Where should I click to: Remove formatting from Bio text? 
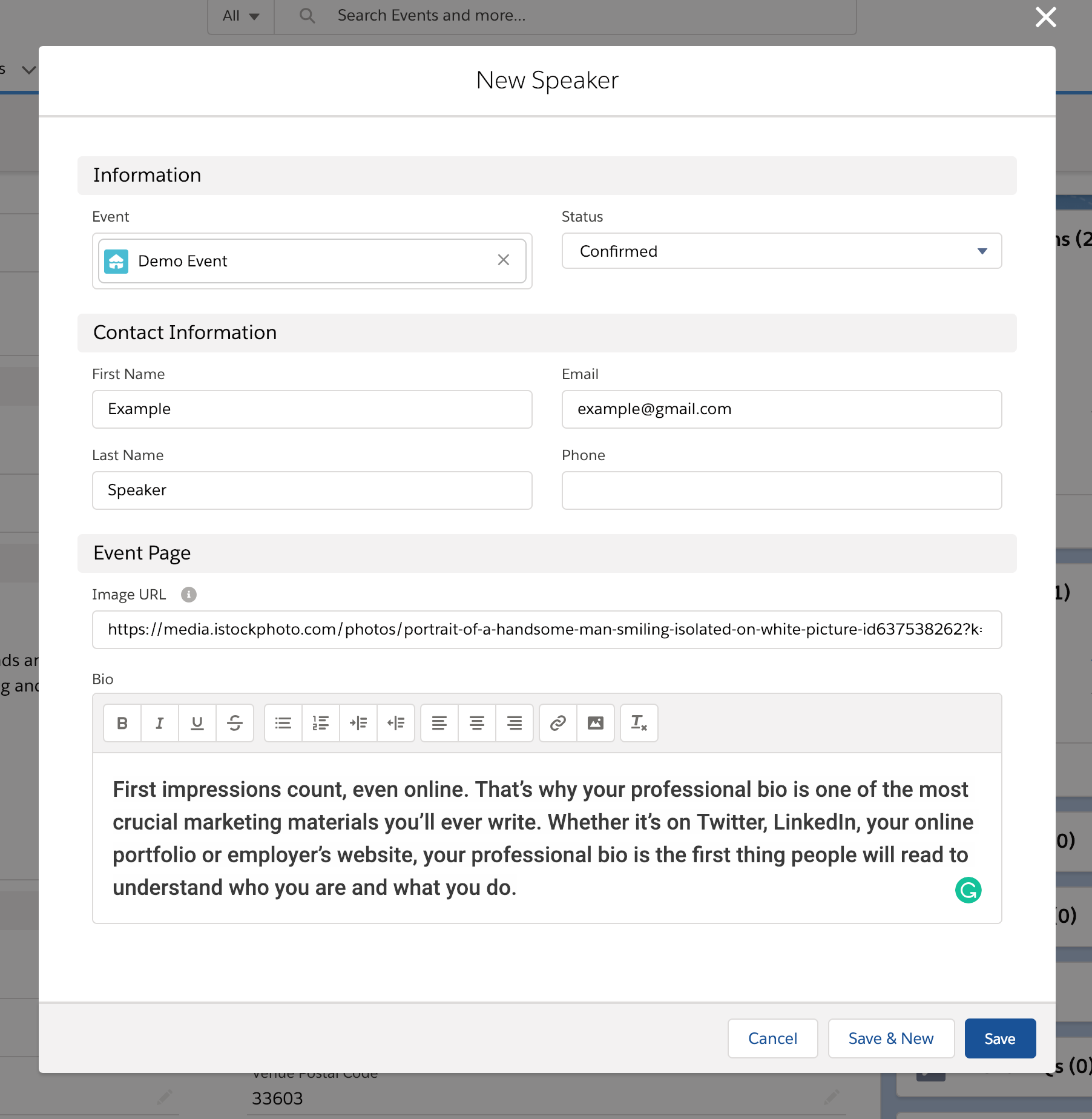point(639,723)
